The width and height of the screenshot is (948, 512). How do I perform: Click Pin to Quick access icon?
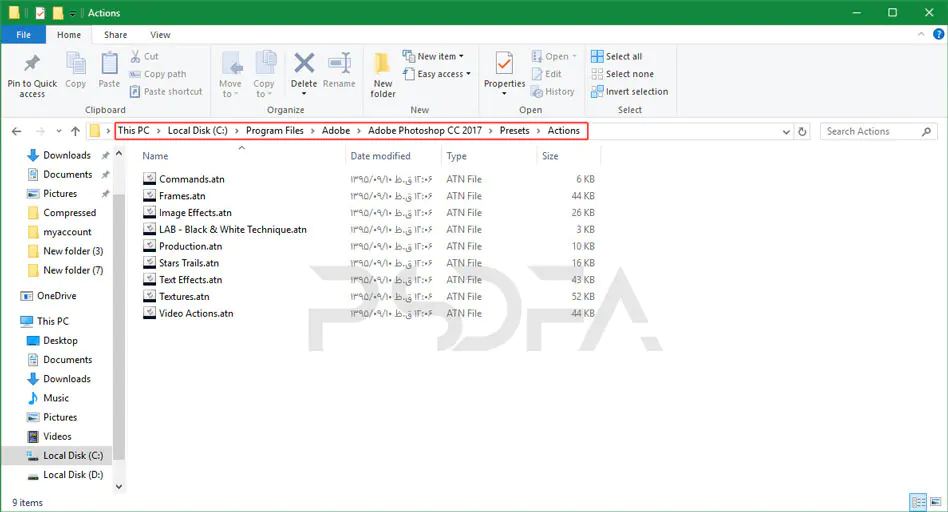pos(31,63)
